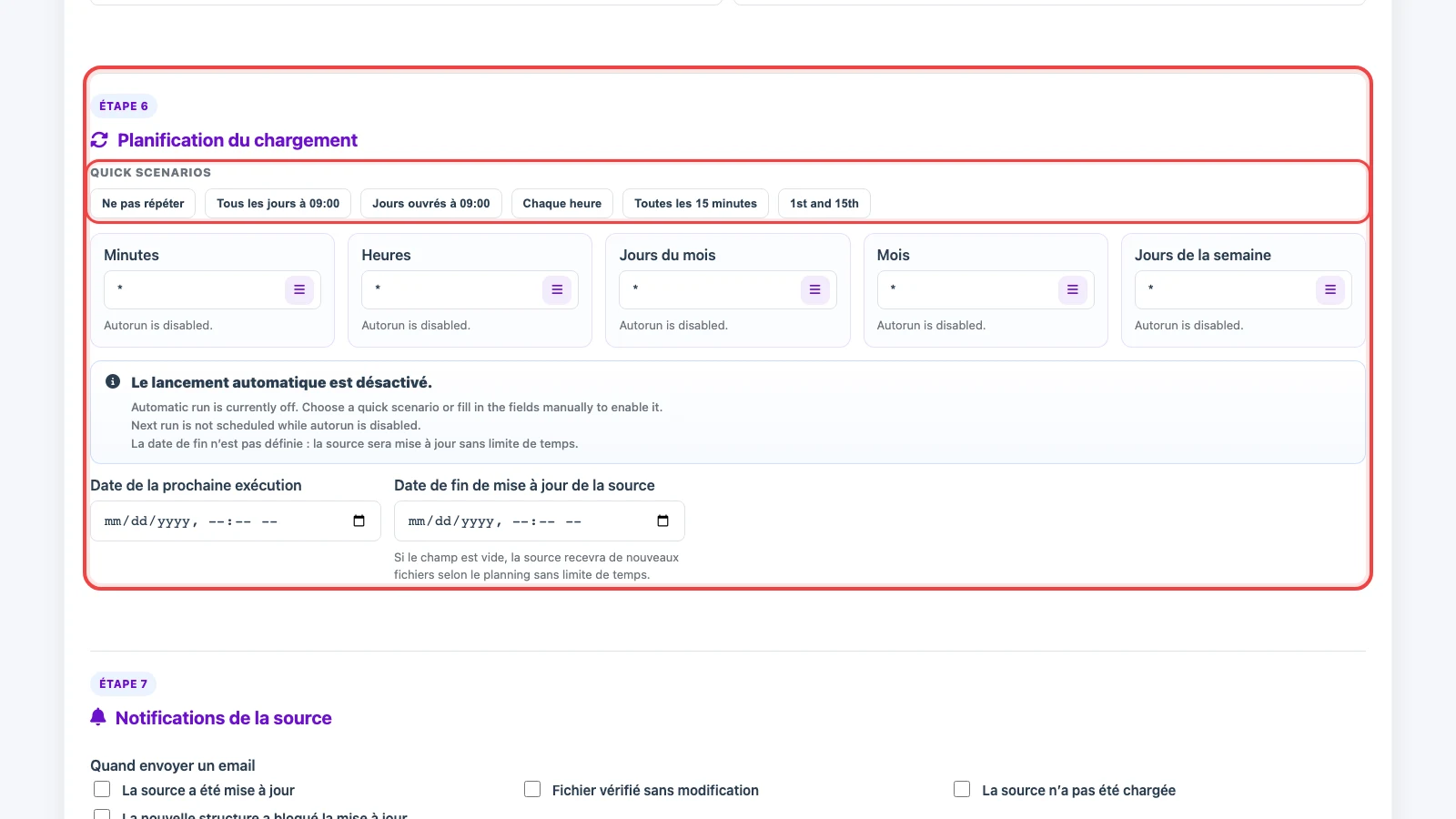Open the Jours de la semaine options icon
This screenshot has width=1456, height=819.
tap(1330, 290)
